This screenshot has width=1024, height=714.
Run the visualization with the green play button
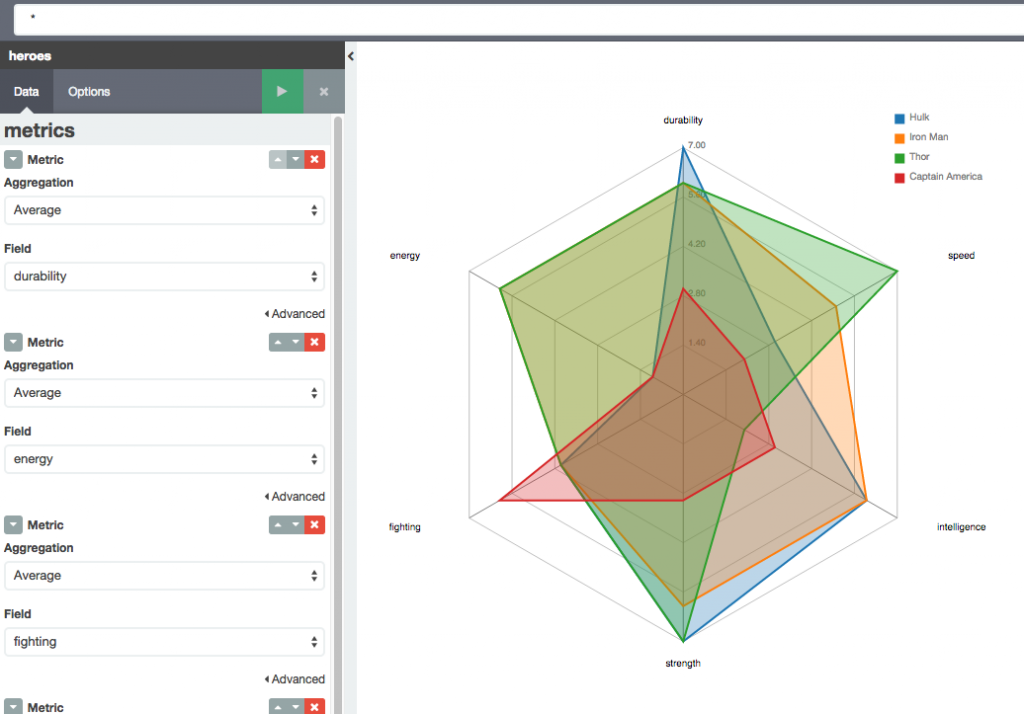pos(282,91)
